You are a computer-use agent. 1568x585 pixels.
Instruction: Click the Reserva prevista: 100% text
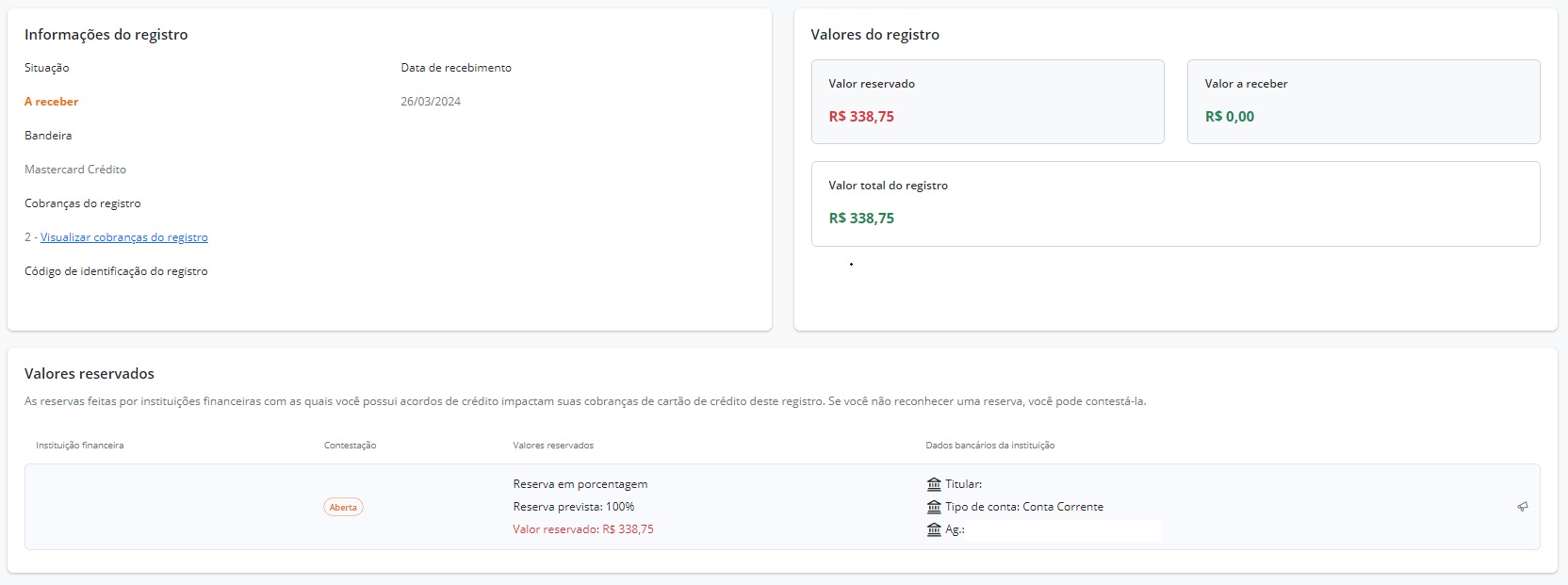tap(574, 507)
